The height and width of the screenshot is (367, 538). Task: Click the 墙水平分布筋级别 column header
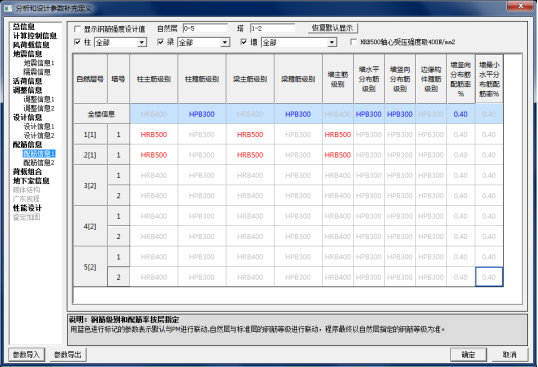click(369, 79)
